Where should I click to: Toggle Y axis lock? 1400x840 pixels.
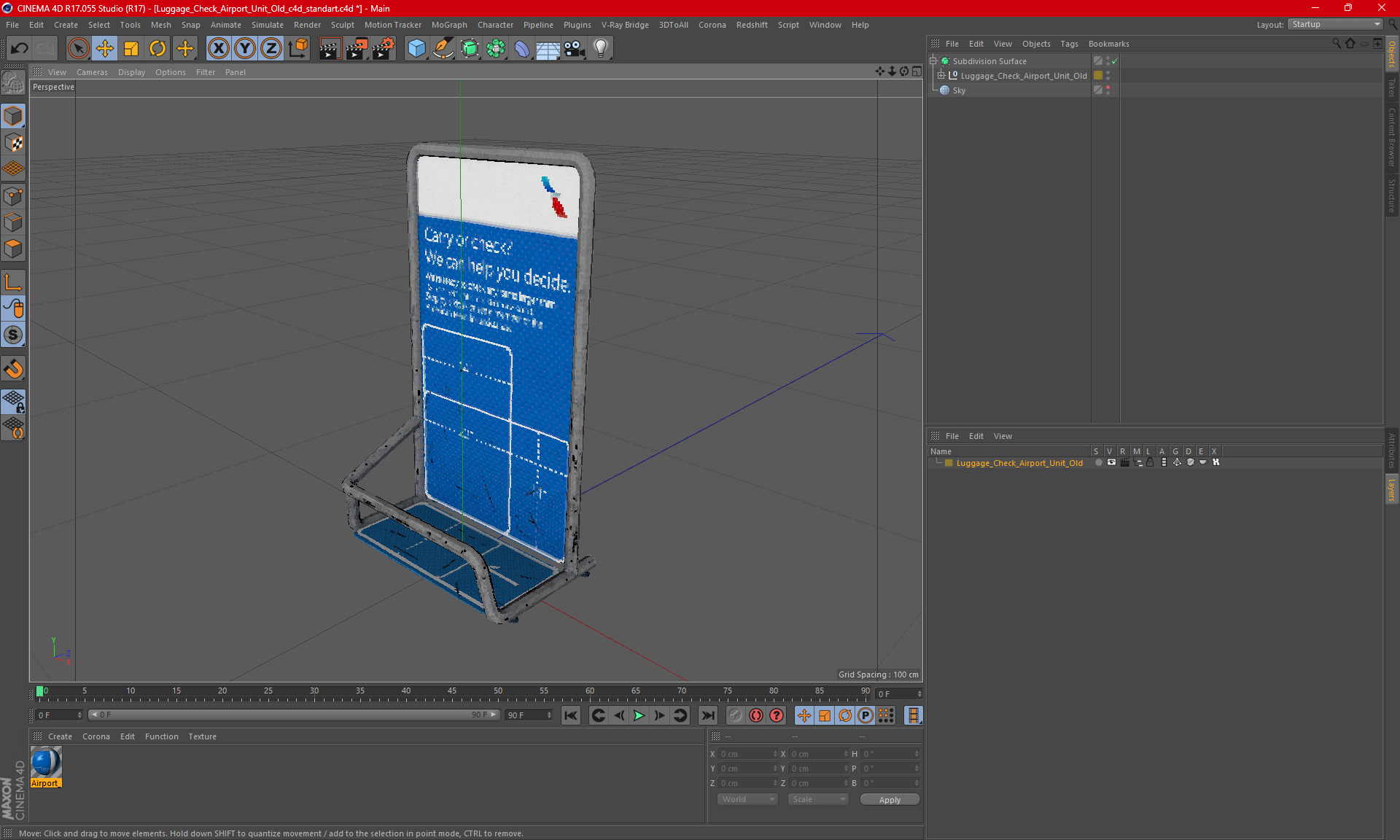(245, 48)
